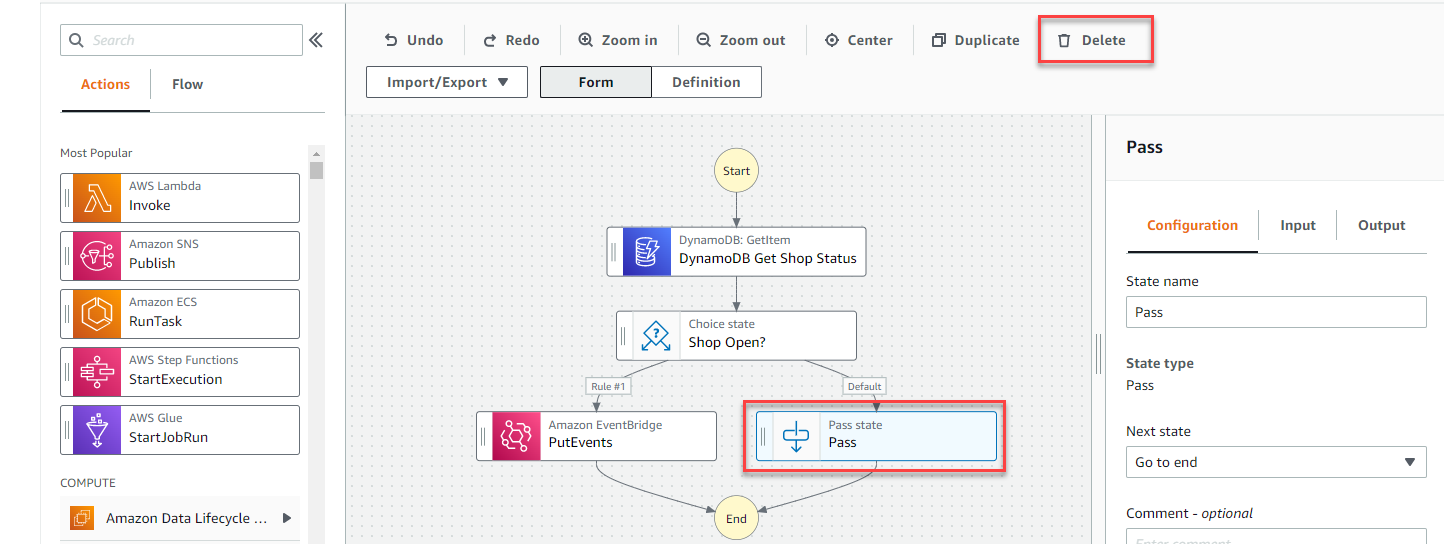
Task: Click drag handle of Pass state
Action: click(765, 436)
